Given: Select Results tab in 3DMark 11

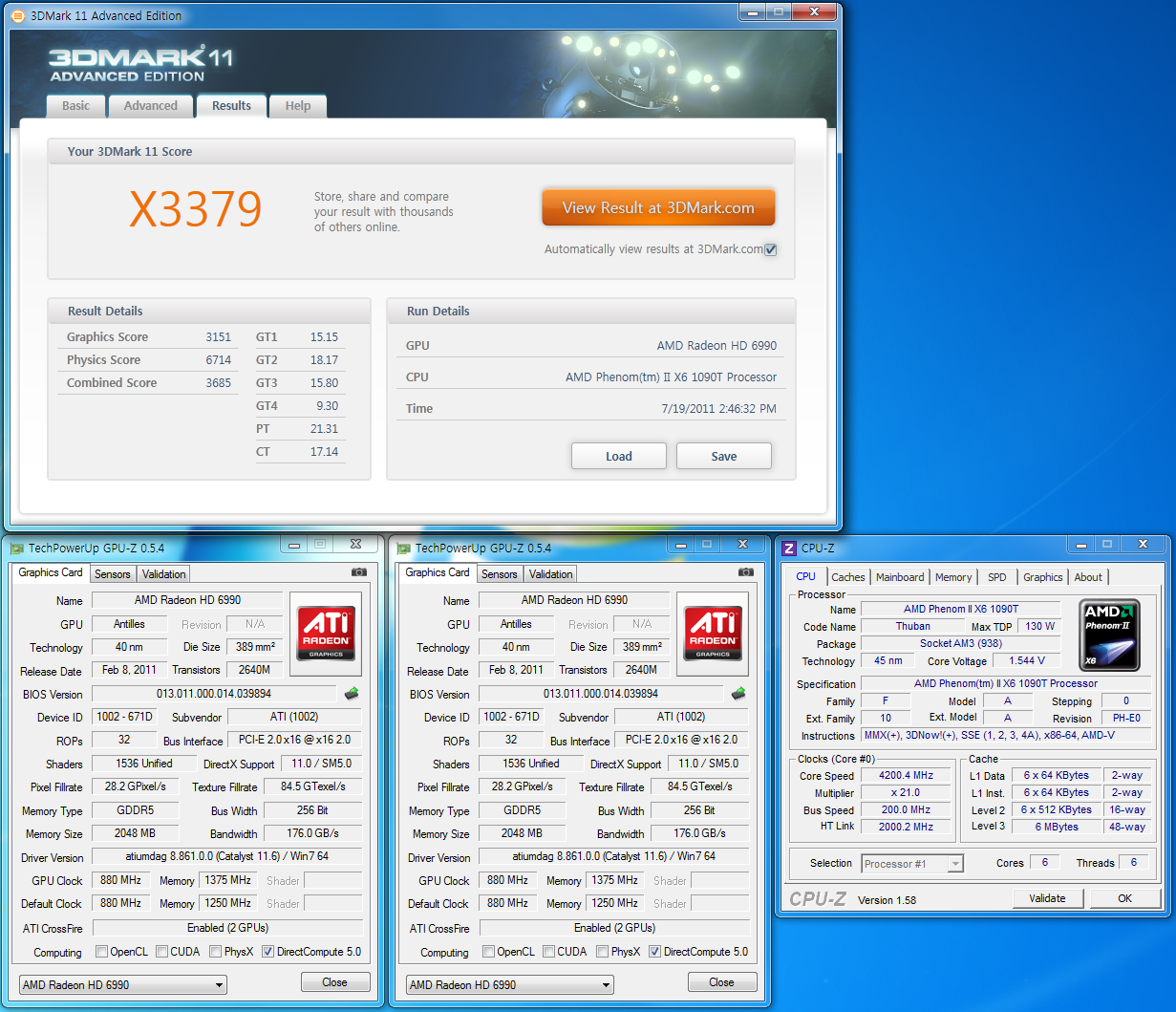Looking at the screenshot, I should (231, 106).
